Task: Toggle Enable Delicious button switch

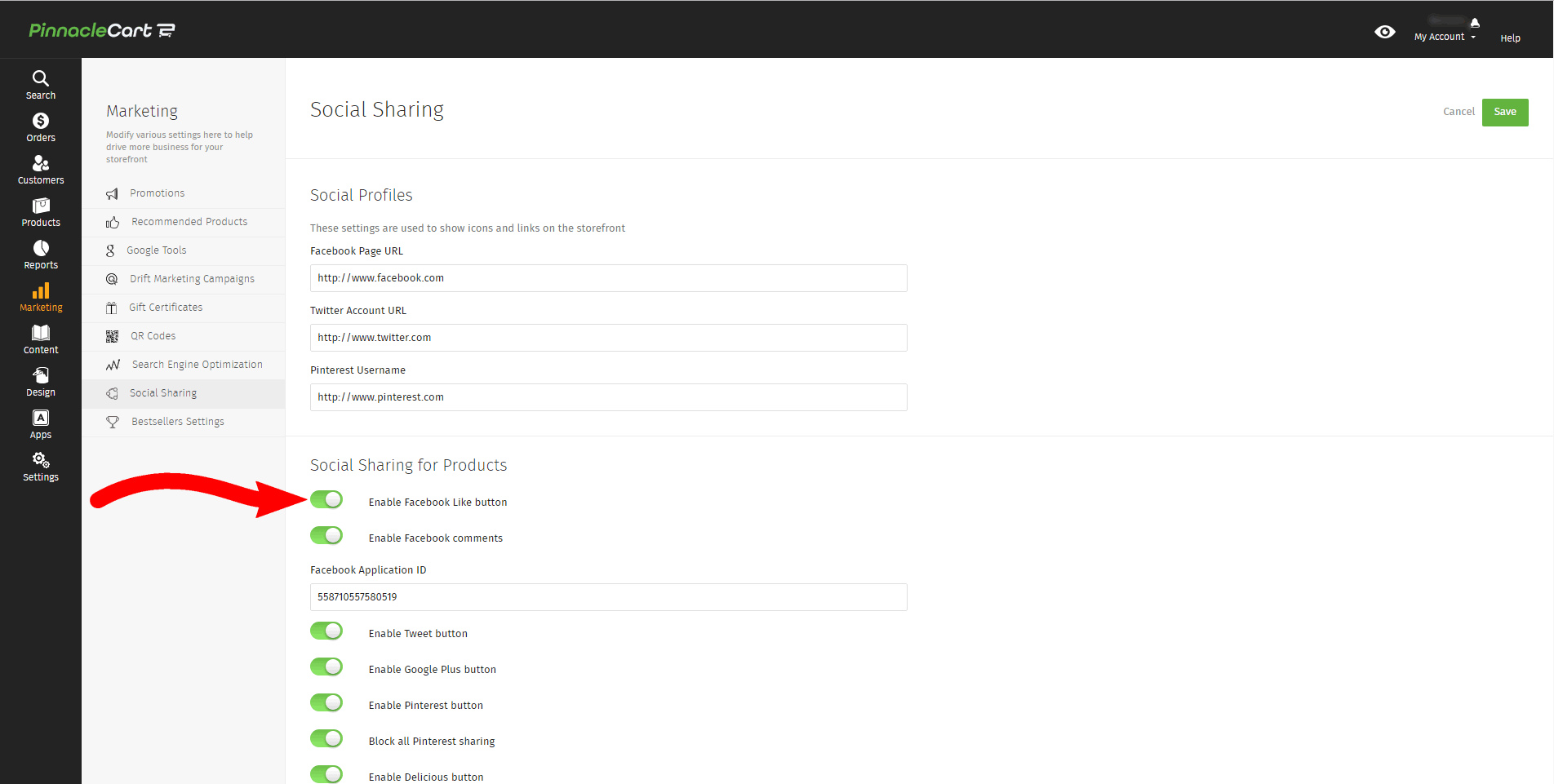Action: tap(326, 774)
